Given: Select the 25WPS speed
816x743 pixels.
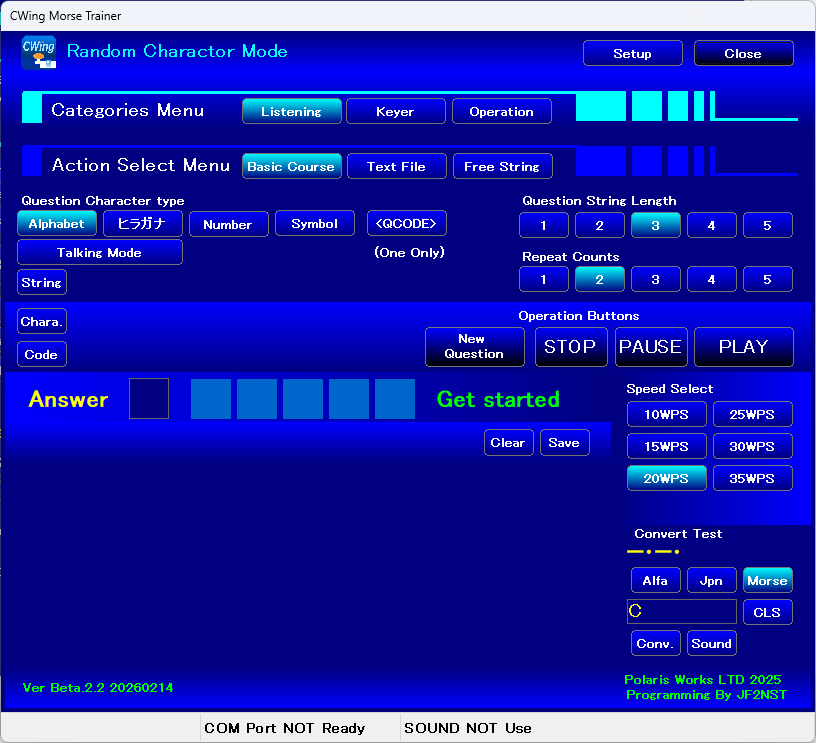Looking at the screenshot, I should 752,415.
